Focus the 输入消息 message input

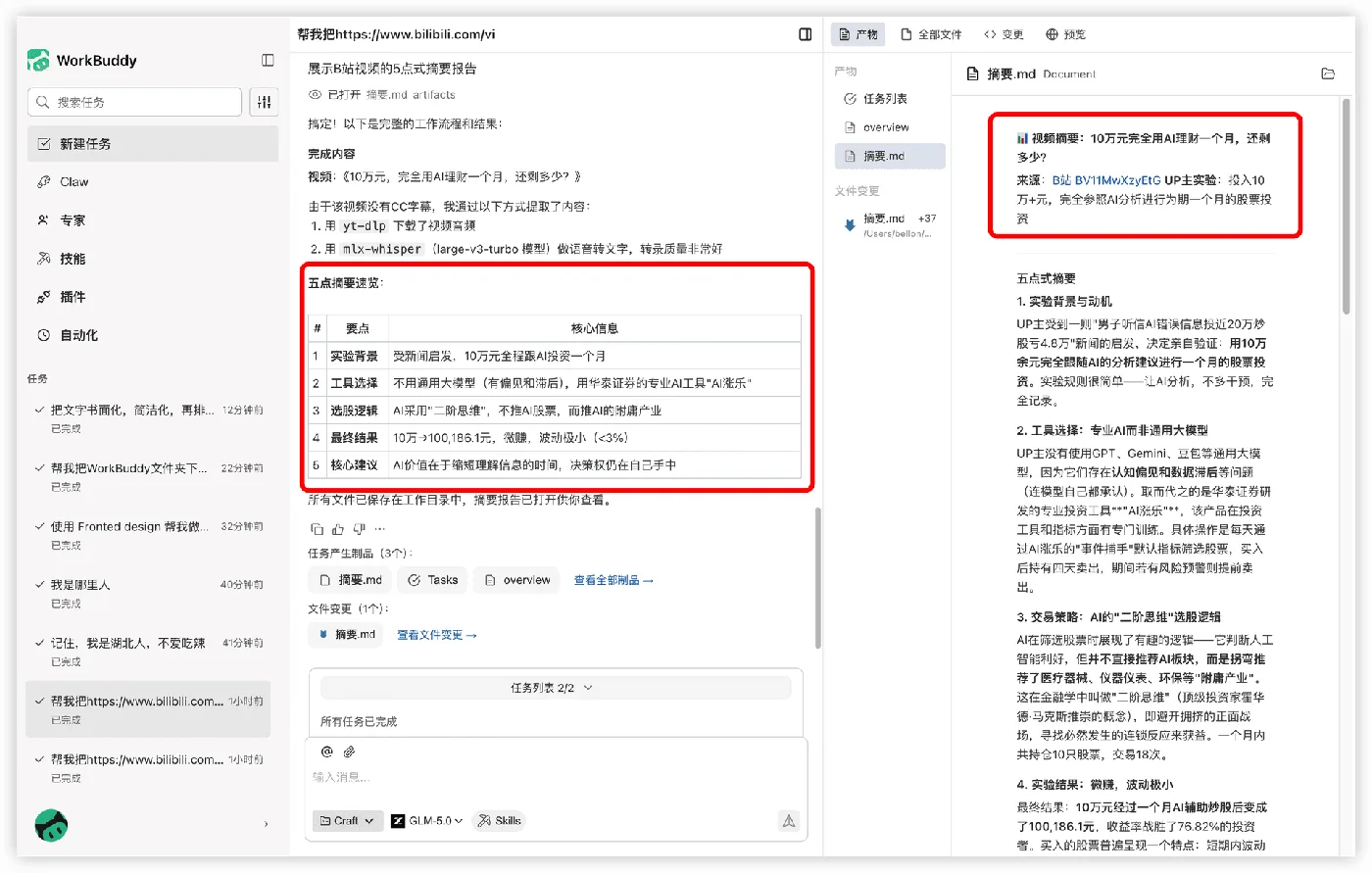coord(557,777)
